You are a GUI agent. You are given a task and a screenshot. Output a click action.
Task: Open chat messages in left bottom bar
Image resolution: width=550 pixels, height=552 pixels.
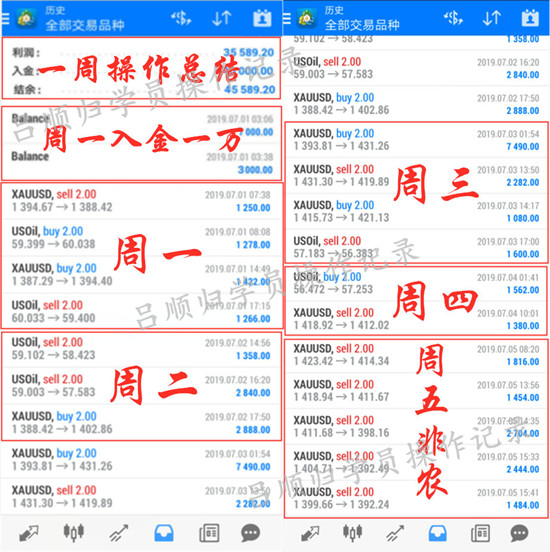251,533
